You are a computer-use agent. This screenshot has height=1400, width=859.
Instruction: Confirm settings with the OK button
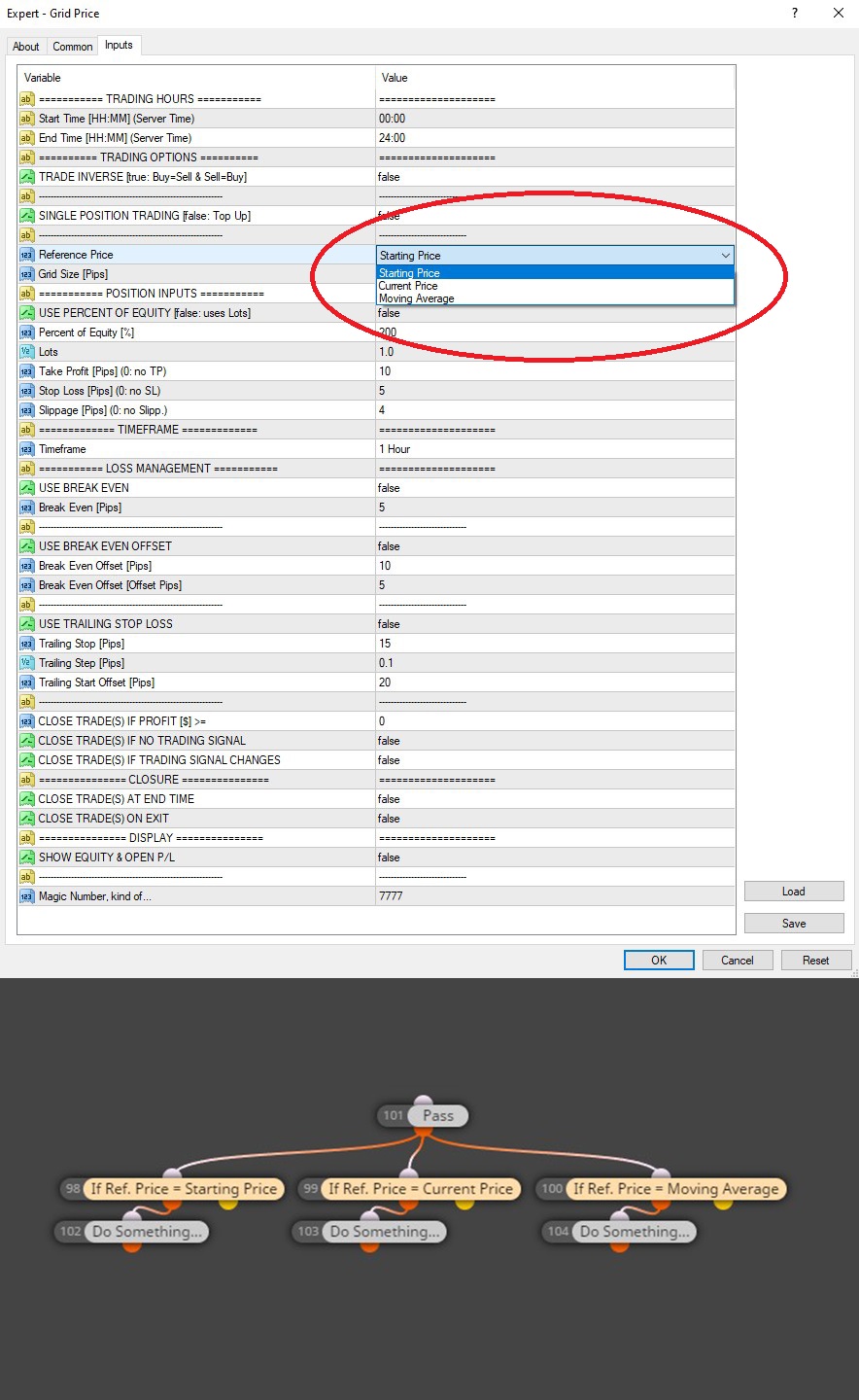point(659,961)
